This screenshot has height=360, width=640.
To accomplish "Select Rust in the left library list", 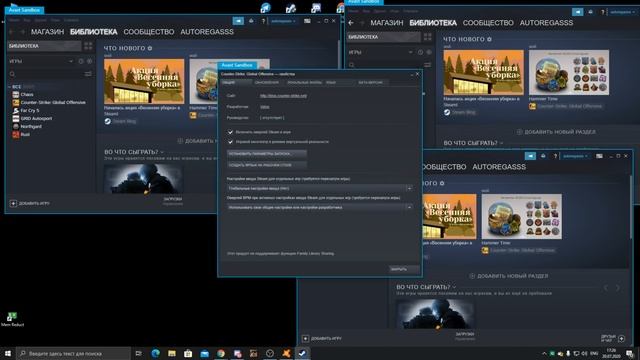I will coord(21,134).
